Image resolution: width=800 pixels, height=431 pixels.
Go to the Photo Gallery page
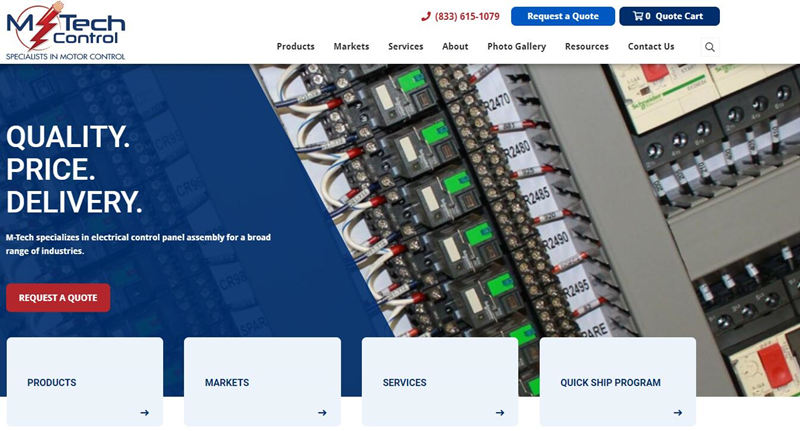(x=516, y=46)
